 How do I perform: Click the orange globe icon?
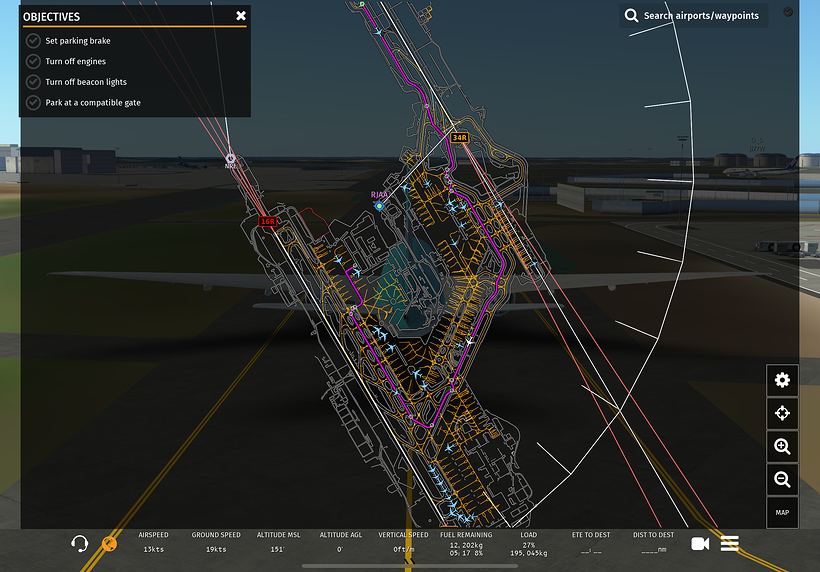coord(109,544)
